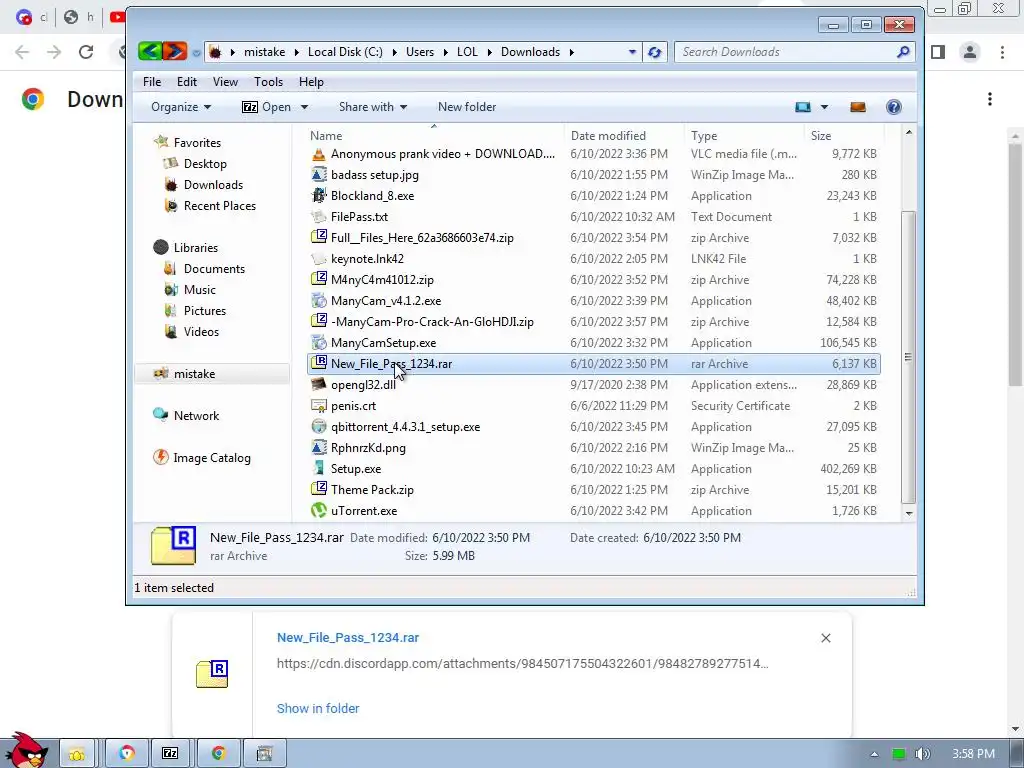
Task: Refresh the Downloads folder via address bar icon
Action: [654, 52]
